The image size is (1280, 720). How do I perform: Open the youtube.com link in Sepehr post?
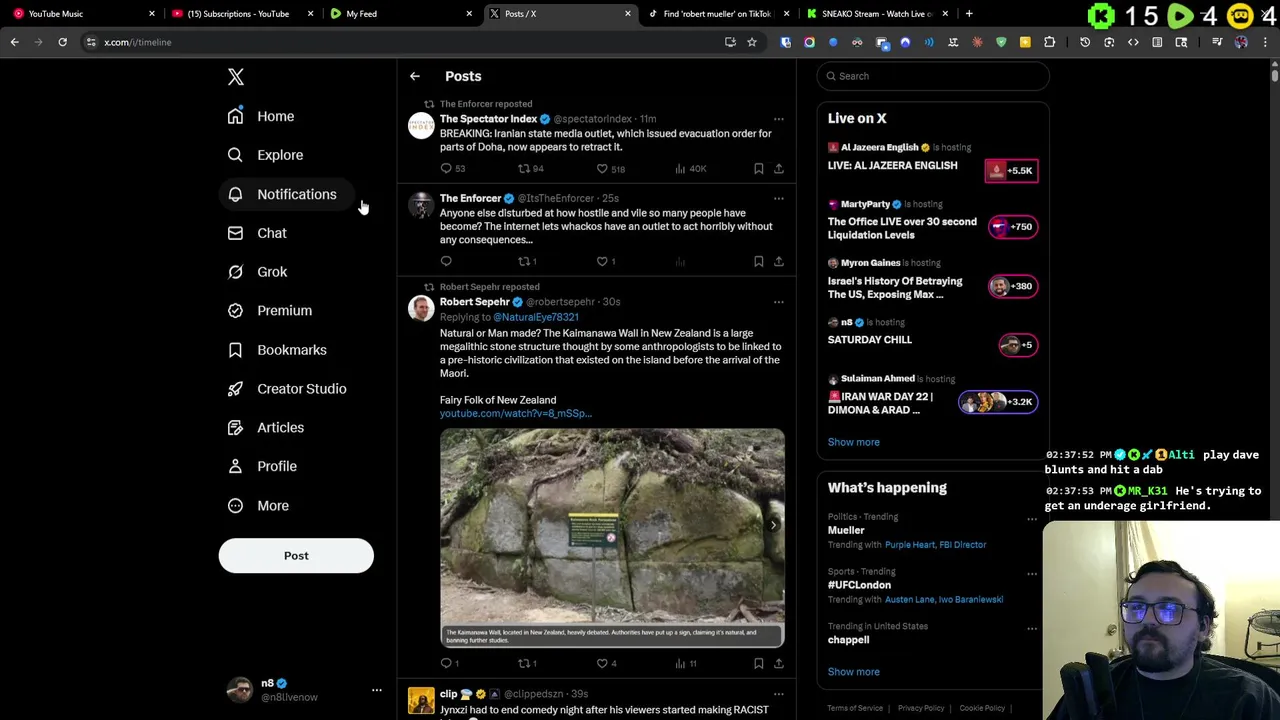coord(516,413)
